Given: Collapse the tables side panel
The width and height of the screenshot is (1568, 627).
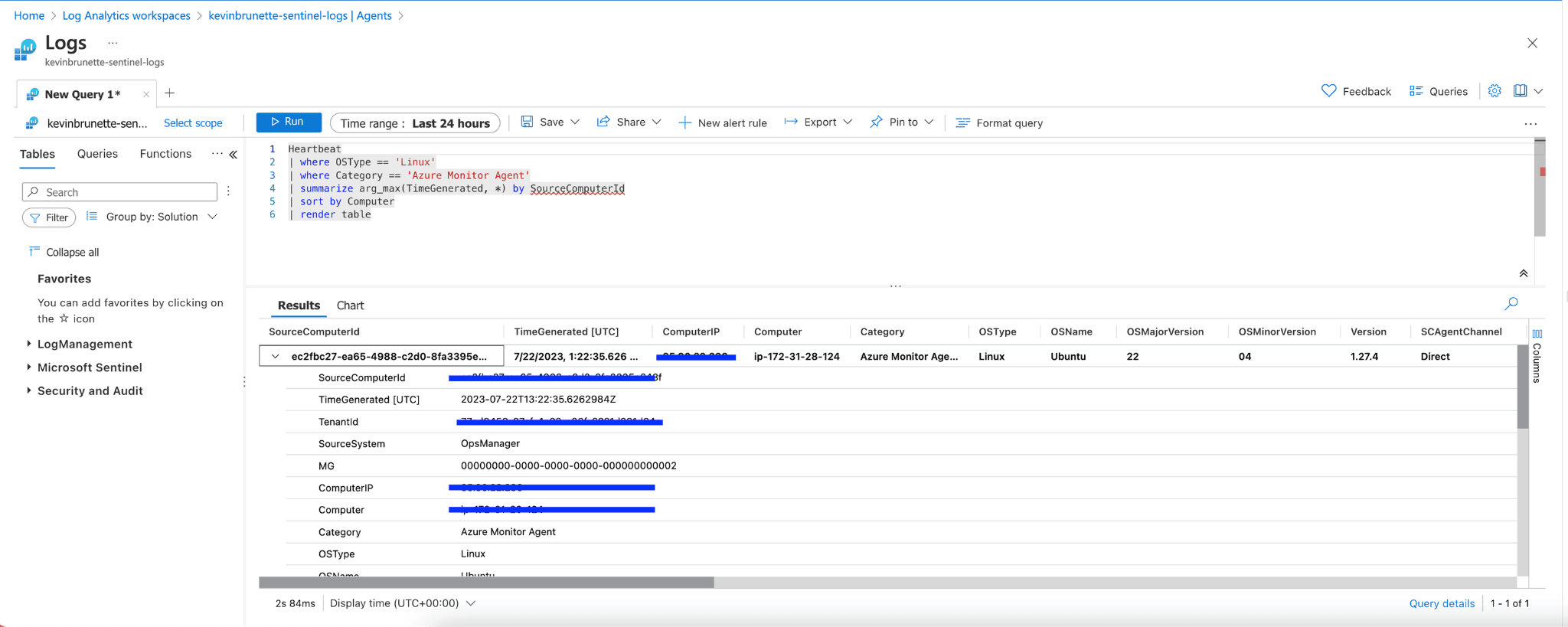Looking at the screenshot, I should 234,155.
